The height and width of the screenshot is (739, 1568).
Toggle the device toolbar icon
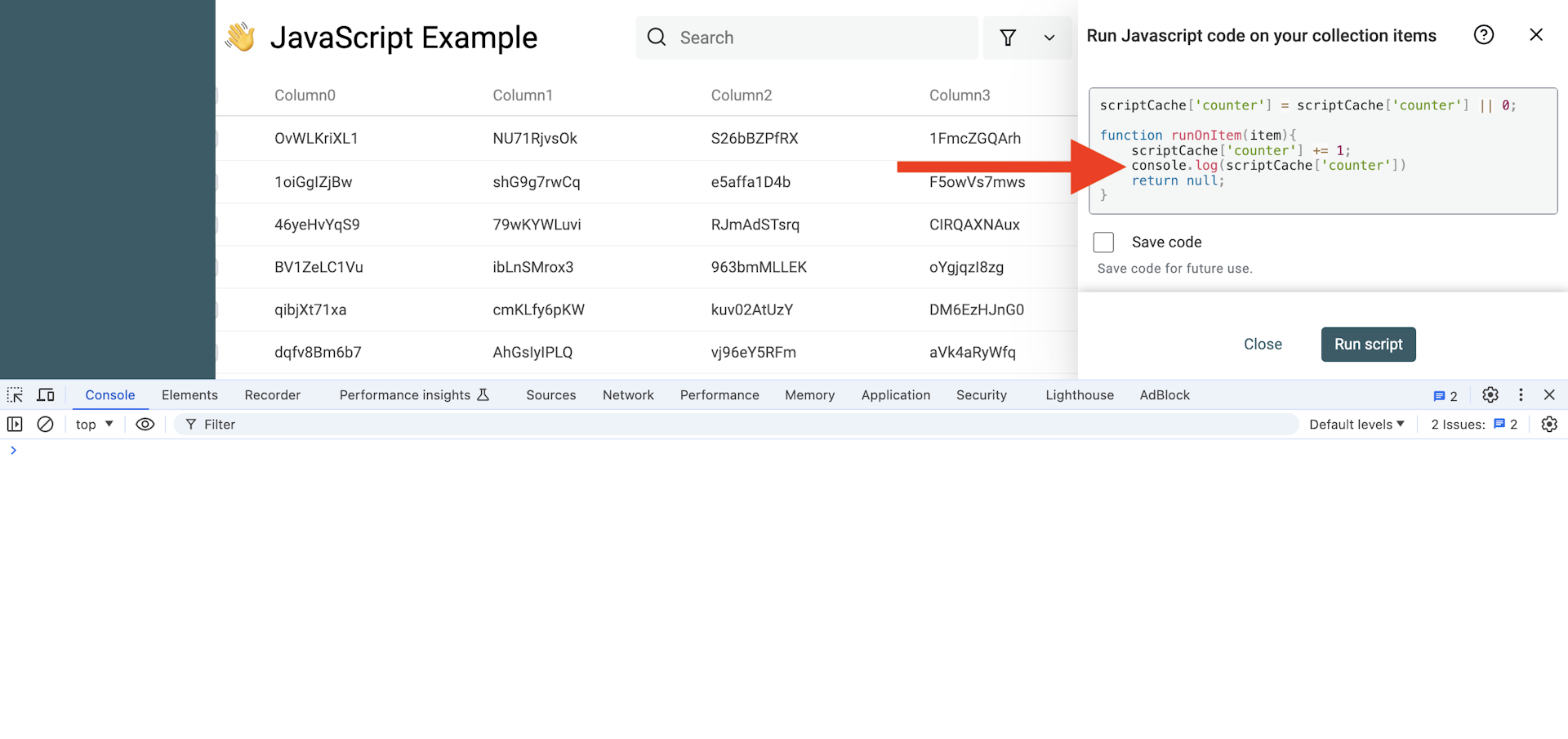[46, 395]
